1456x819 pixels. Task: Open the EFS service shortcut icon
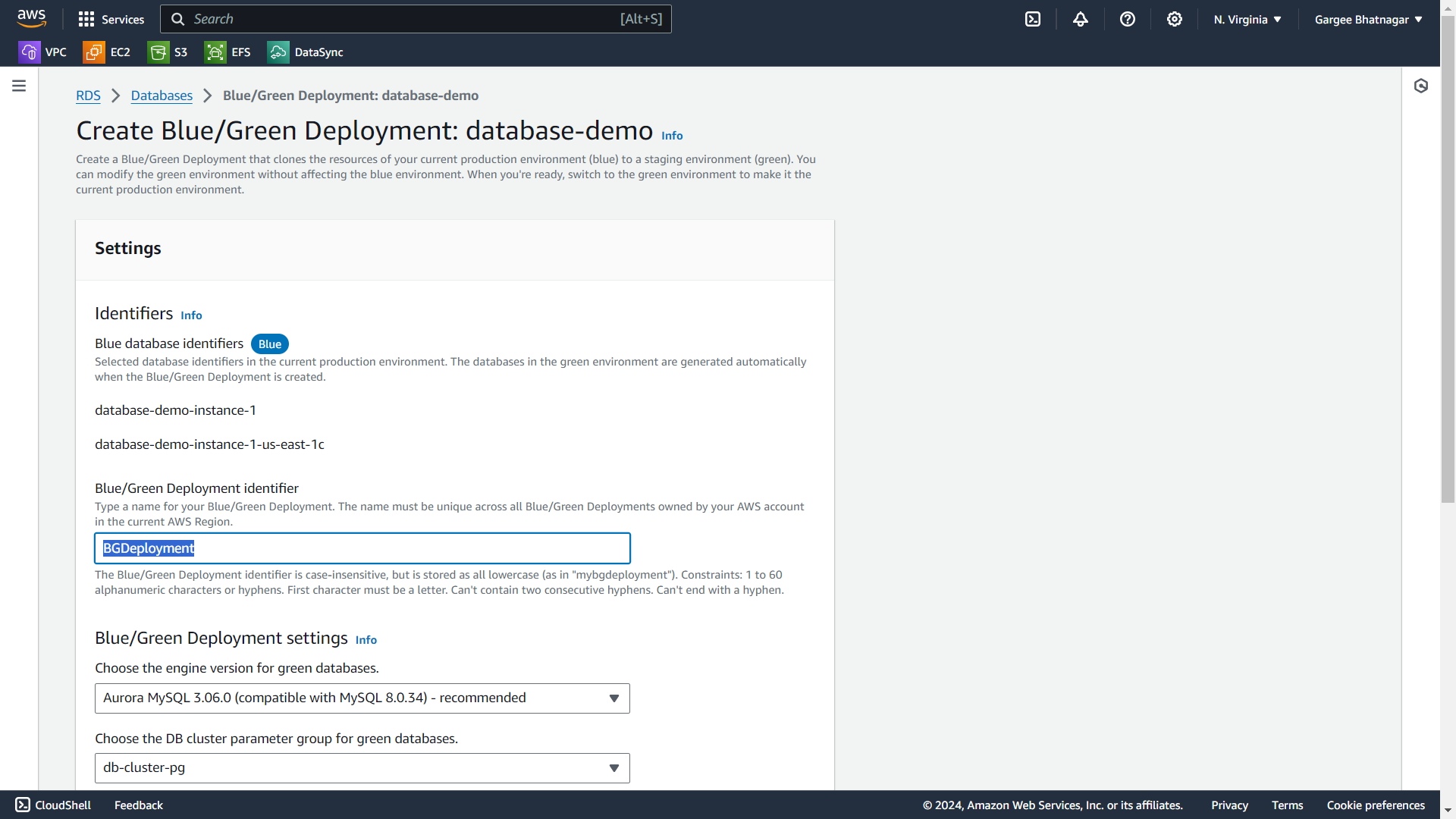[x=215, y=52]
